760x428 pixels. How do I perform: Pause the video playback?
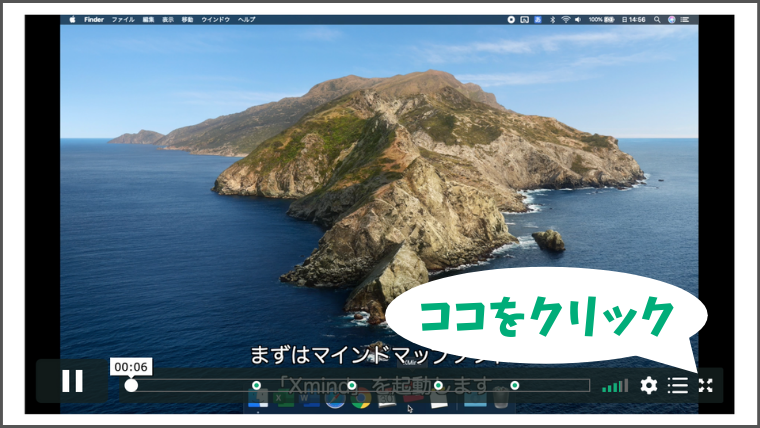point(72,381)
